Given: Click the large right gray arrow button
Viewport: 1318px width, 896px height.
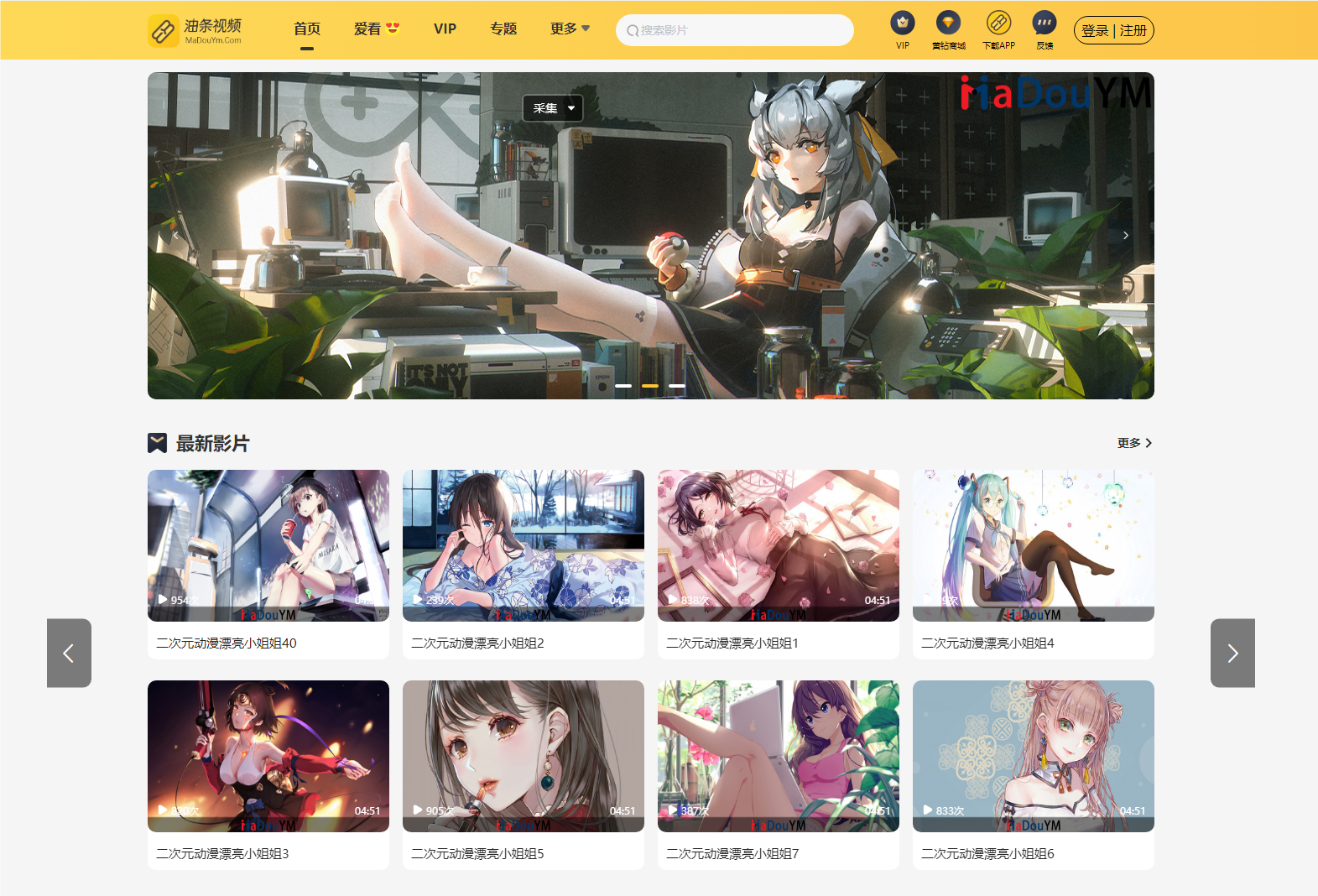Looking at the screenshot, I should [1232, 653].
